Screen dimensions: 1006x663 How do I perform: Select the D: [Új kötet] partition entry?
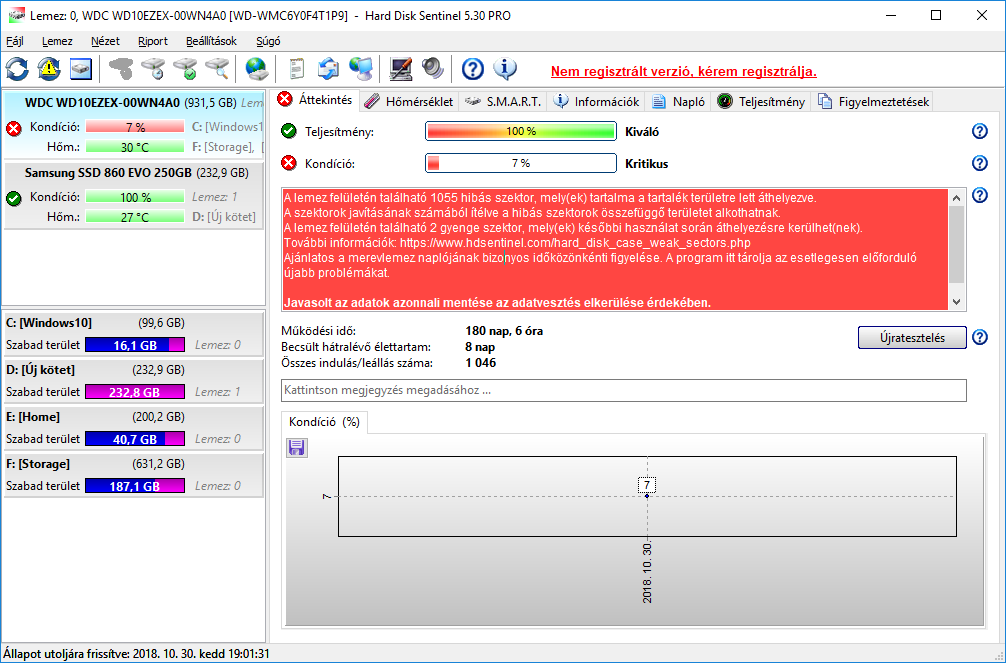pyautogui.click(x=133, y=381)
